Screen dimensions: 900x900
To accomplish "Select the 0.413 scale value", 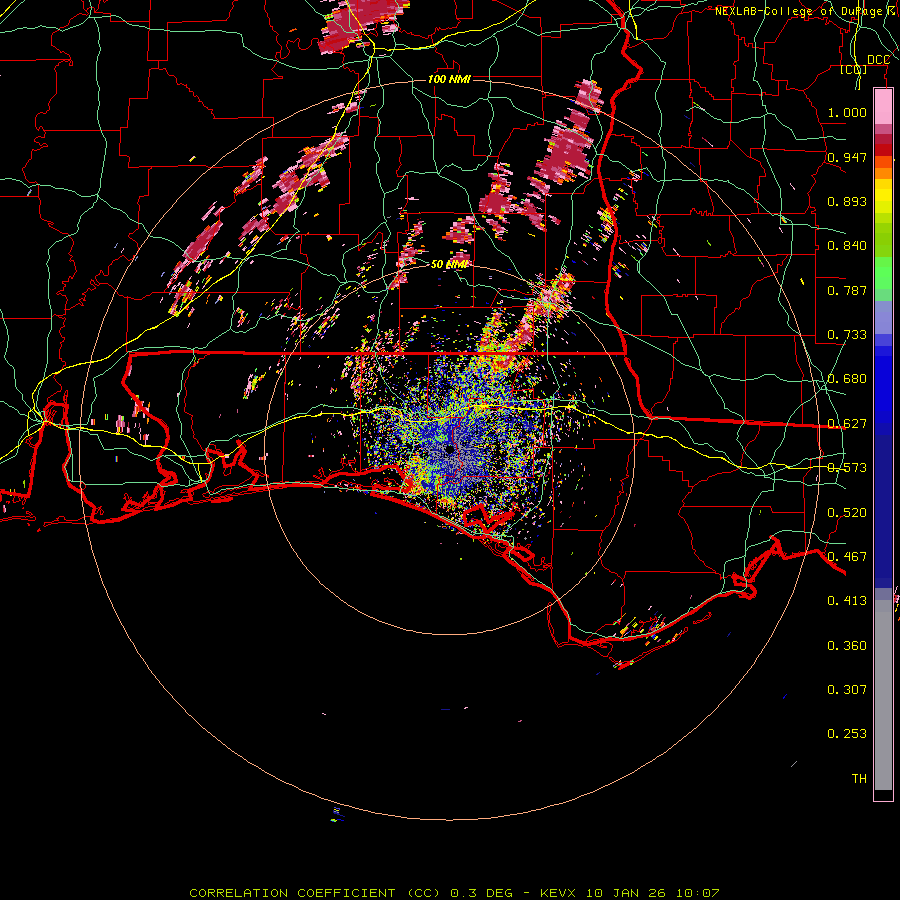I will click(x=847, y=601).
